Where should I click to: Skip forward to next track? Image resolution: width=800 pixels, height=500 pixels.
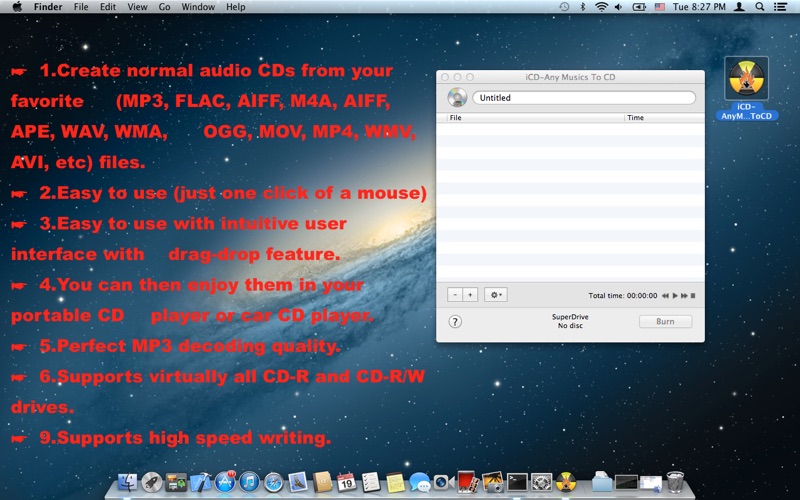[684, 295]
